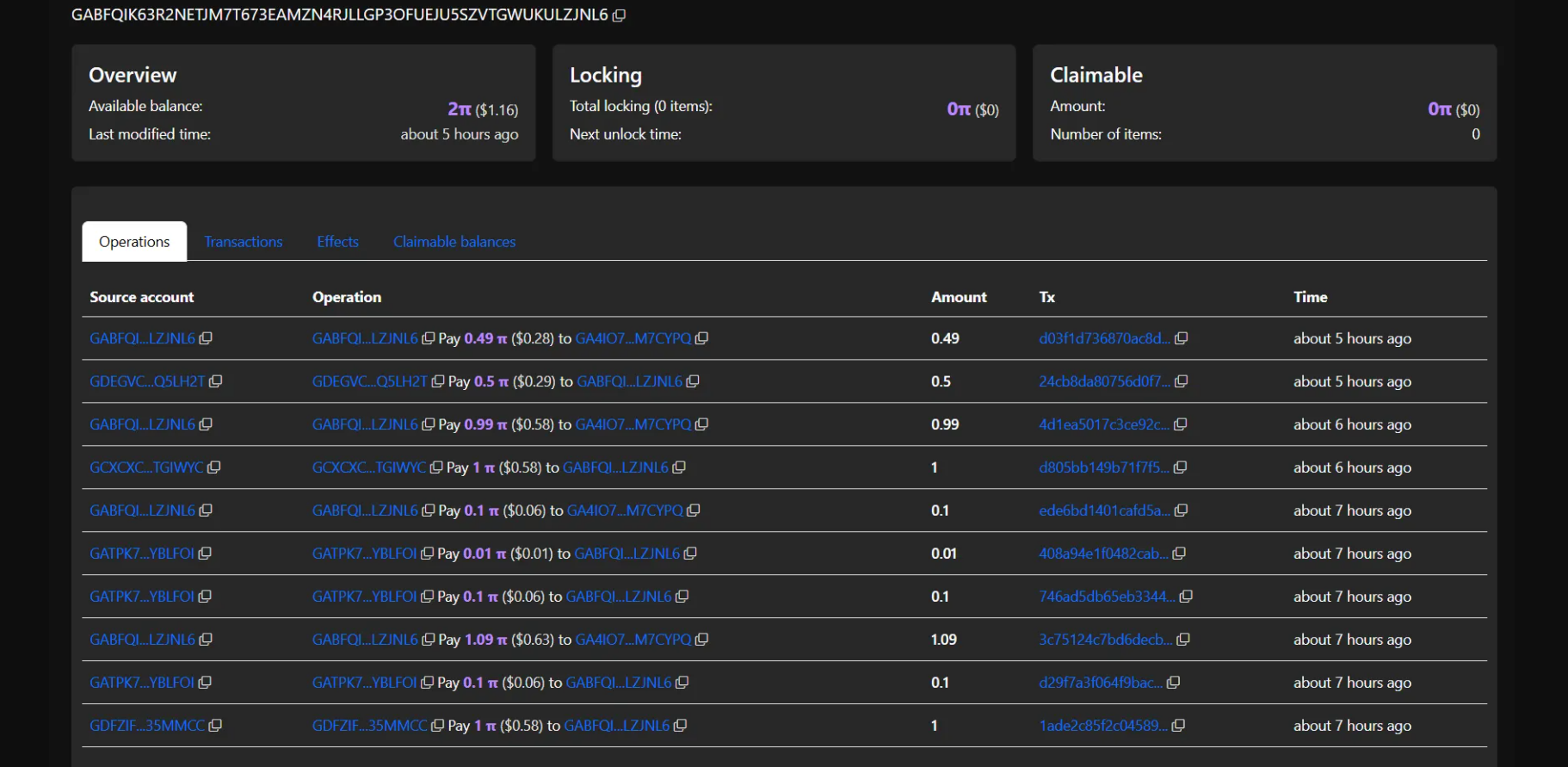Open the Effects tab
Viewport: 1568px width, 767px height.
[337, 242]
